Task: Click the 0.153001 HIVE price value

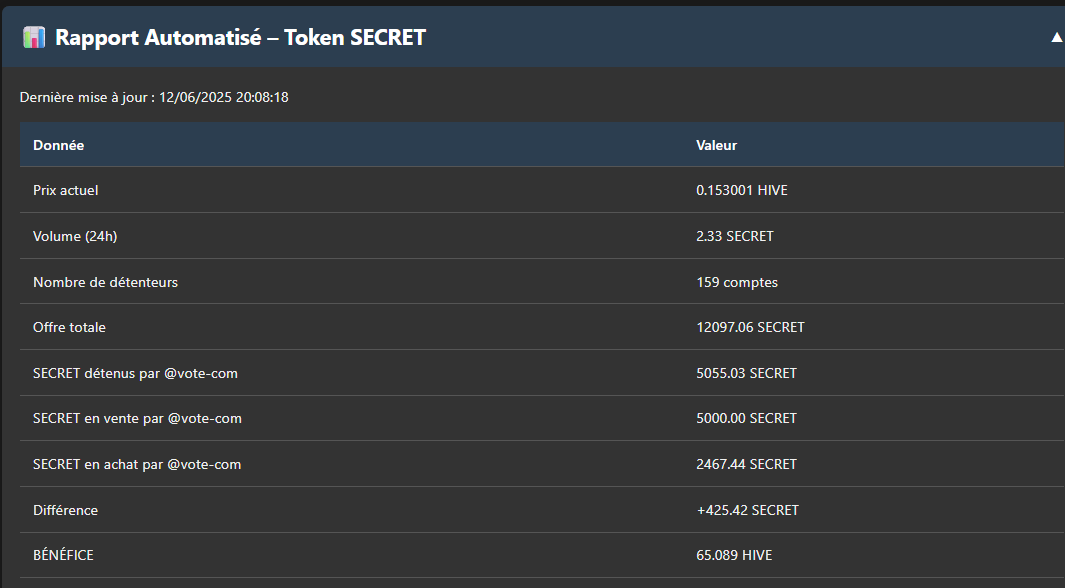Action: pyautogui.click(x=742, y=190)
